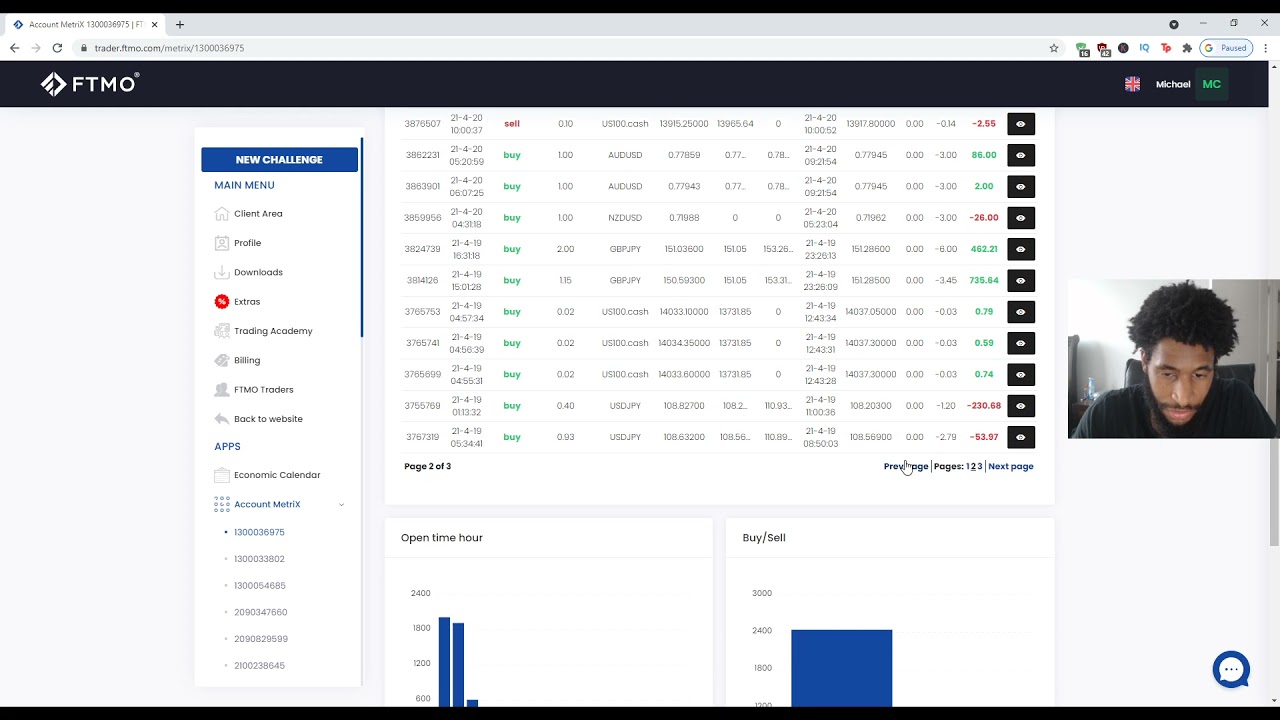Jump to page 3 of trades
Image resolution: width=1280 pixels, height=720 pixels.
pos(980,466)
